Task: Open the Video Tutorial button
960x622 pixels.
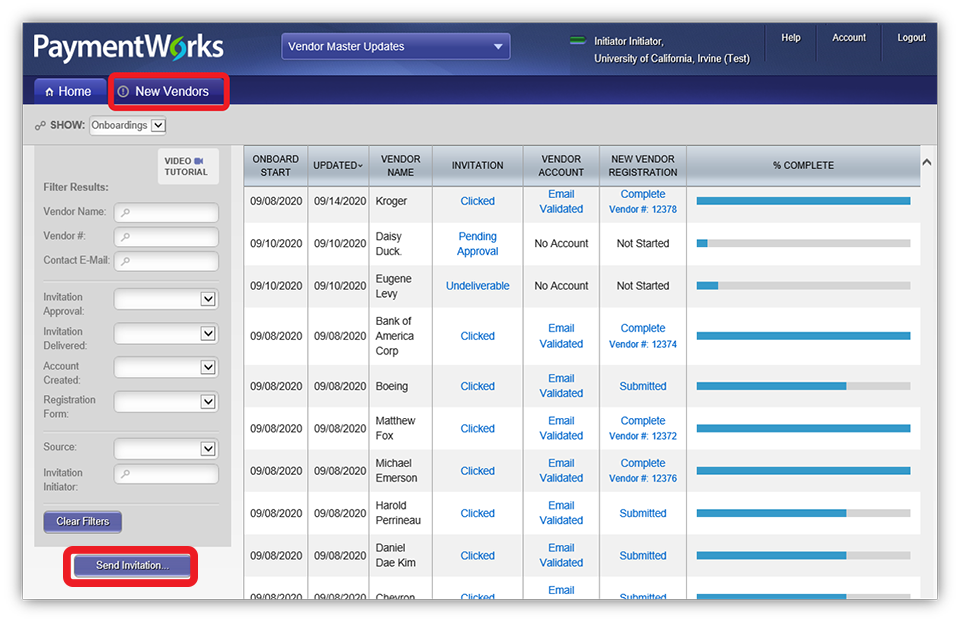Action: [x=188, y=167]
